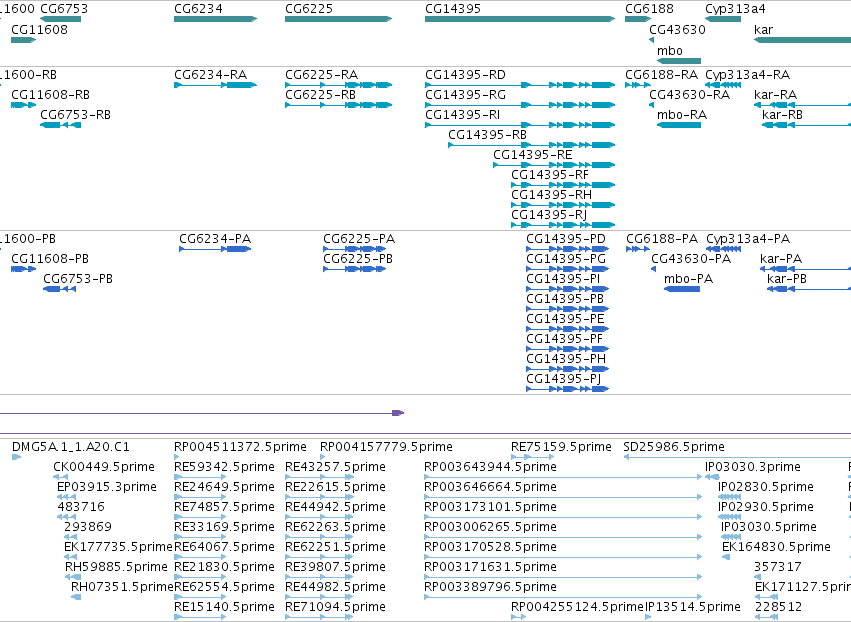Viewport: 851px width, 622px height.
Task: Select the CG6225 gene label
Action: click(309, 9)
